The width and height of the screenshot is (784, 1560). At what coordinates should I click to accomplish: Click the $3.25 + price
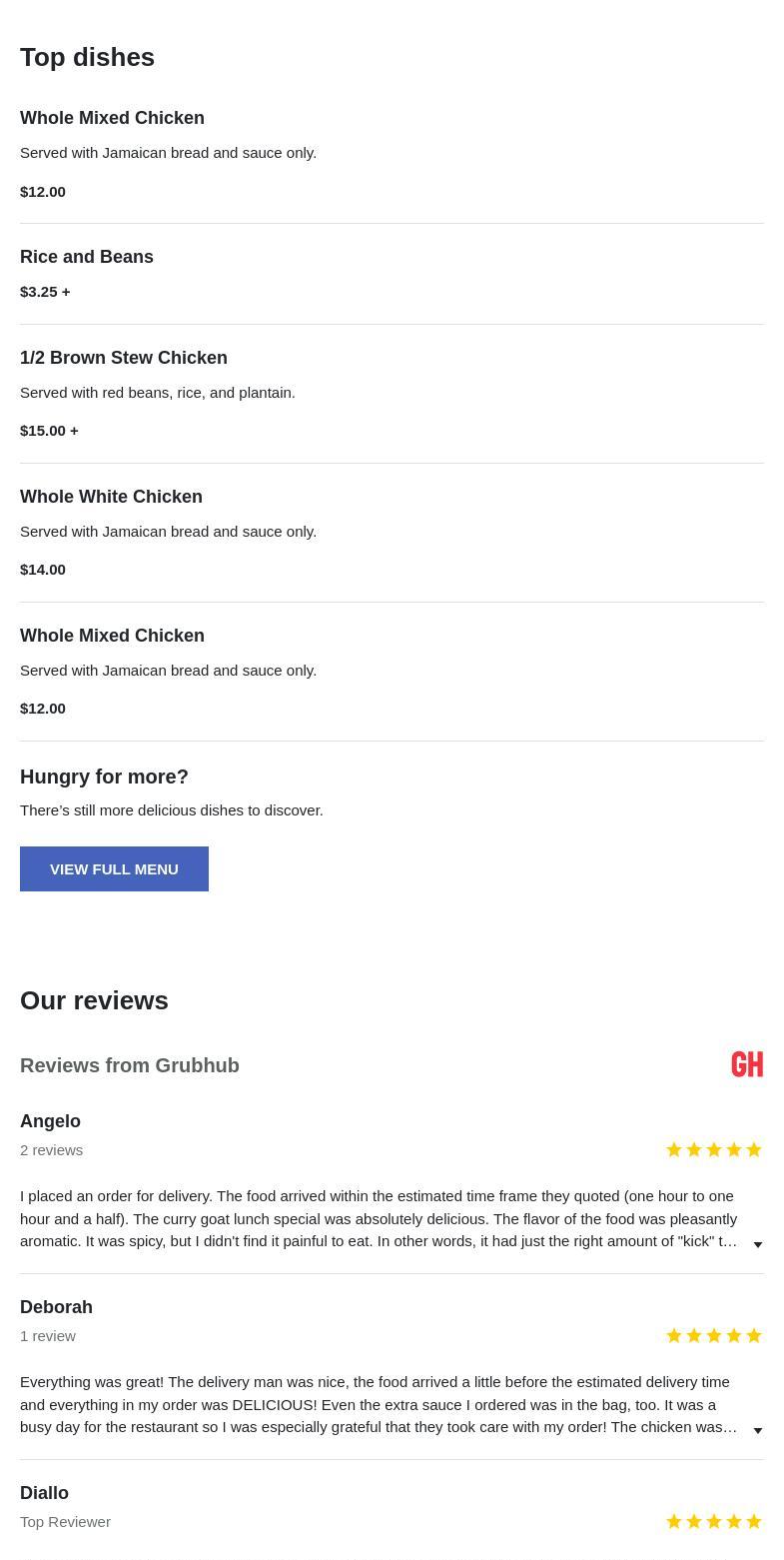click(x=45, y=292)
